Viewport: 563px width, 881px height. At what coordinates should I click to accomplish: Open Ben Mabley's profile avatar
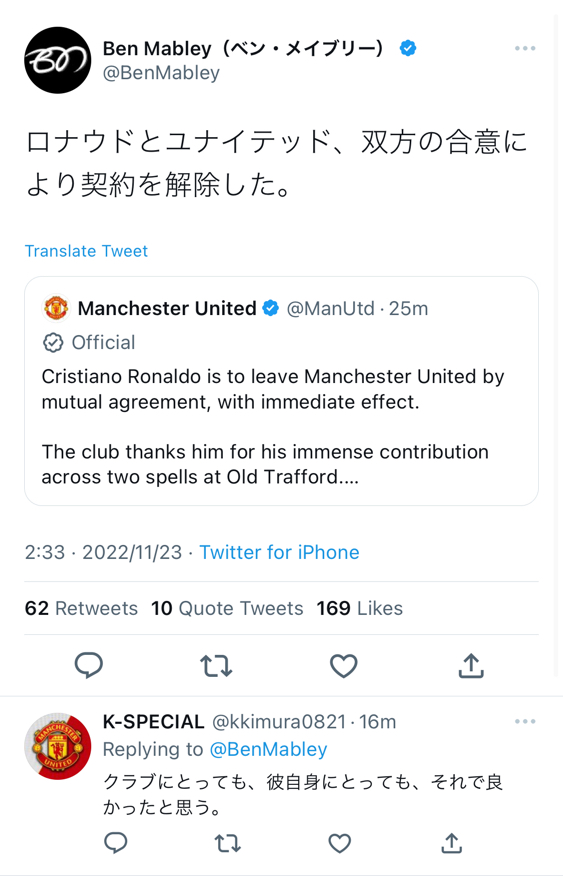tap(57, 60)
